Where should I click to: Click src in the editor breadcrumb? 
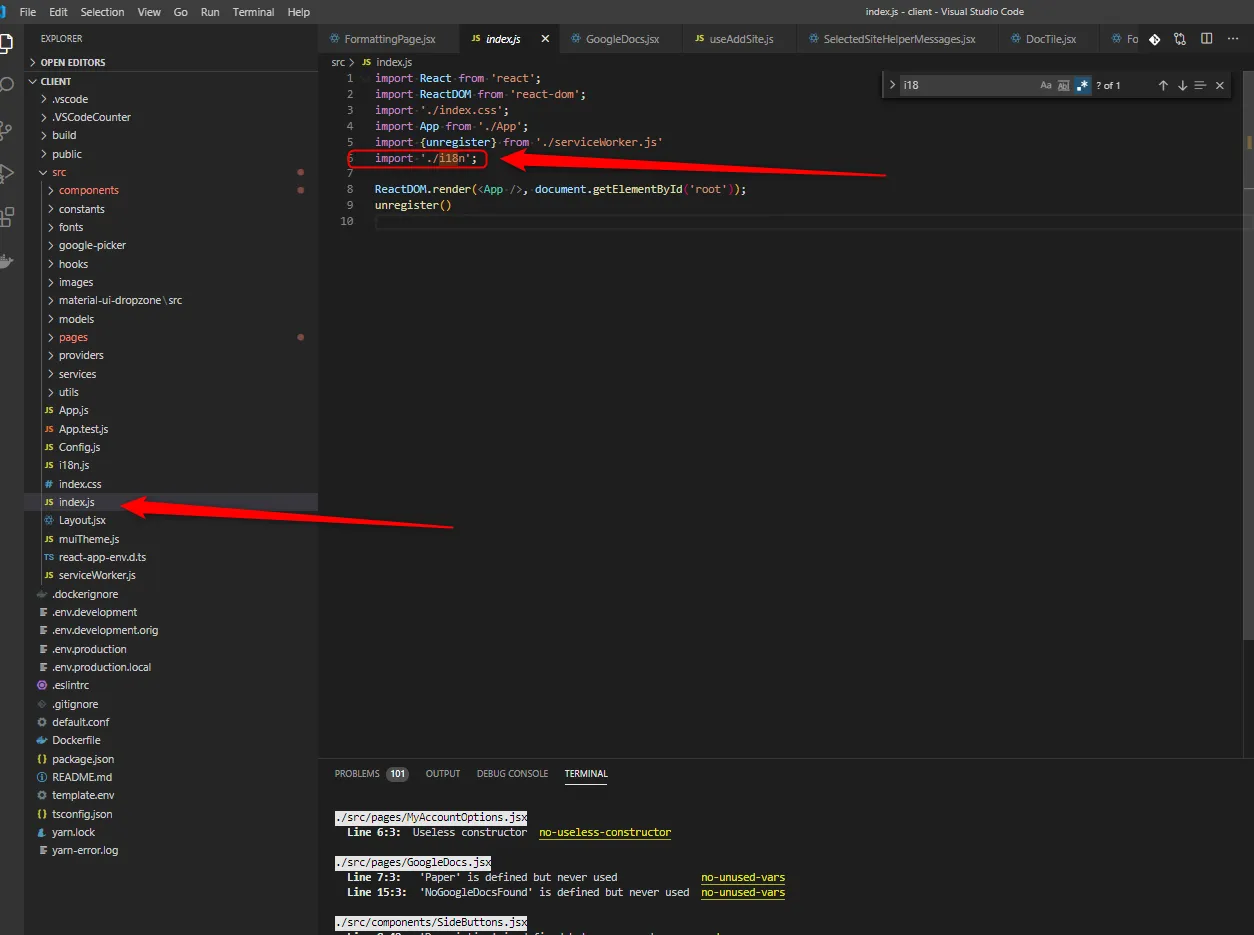point(338,62)
